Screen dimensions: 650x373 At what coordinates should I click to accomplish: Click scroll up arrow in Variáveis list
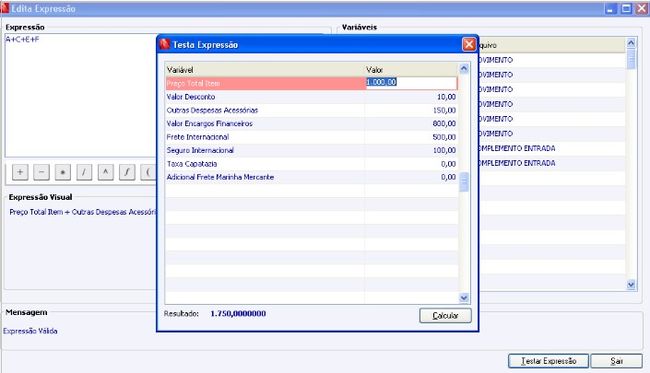pyautogui.click(x=631, y=43)
